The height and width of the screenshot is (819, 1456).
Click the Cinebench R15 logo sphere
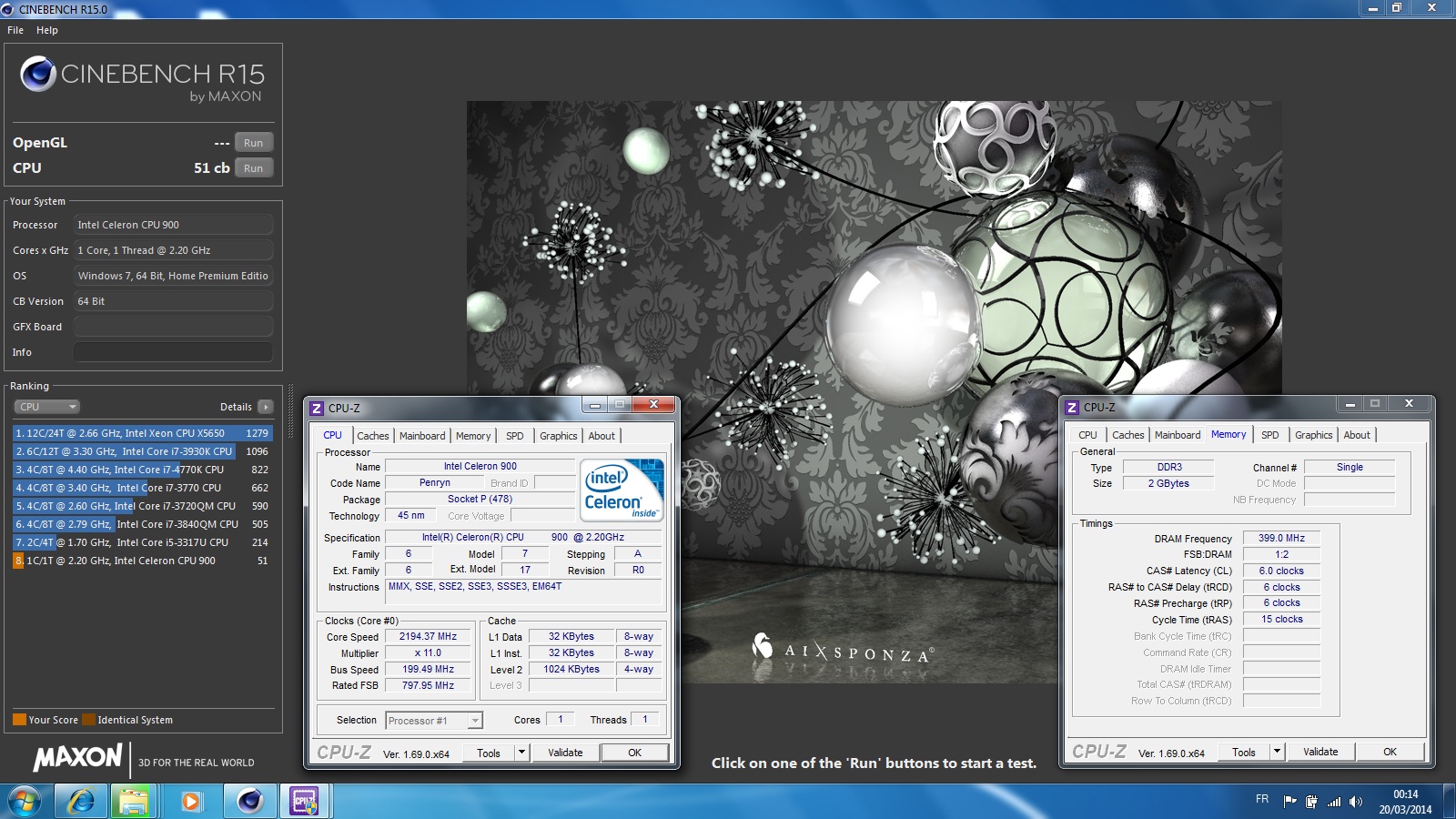(x=38, y=74)
